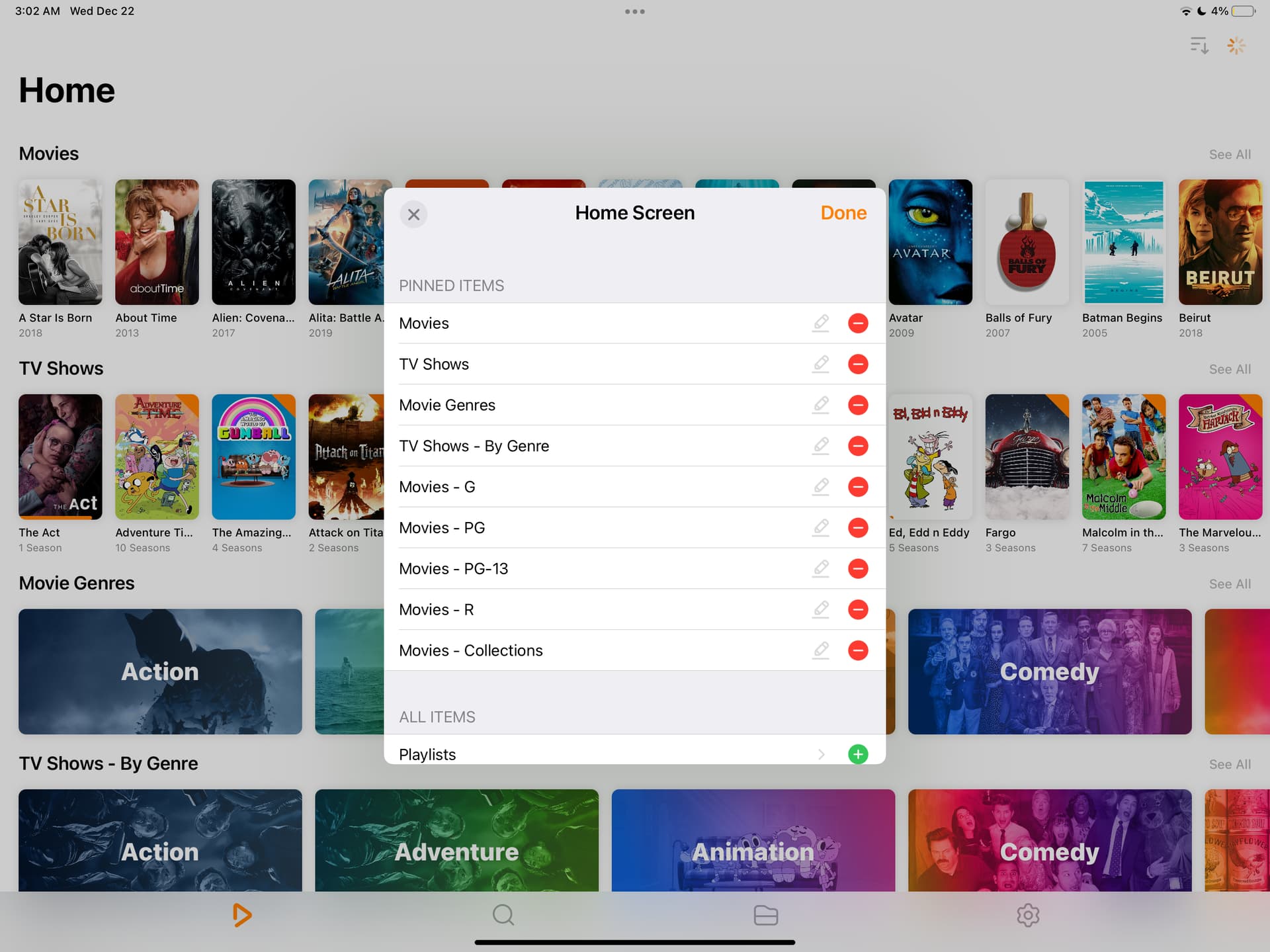Viewport: 1270px width, 952px height.
Task: Tap See All for Movies
Action: 1230,154
